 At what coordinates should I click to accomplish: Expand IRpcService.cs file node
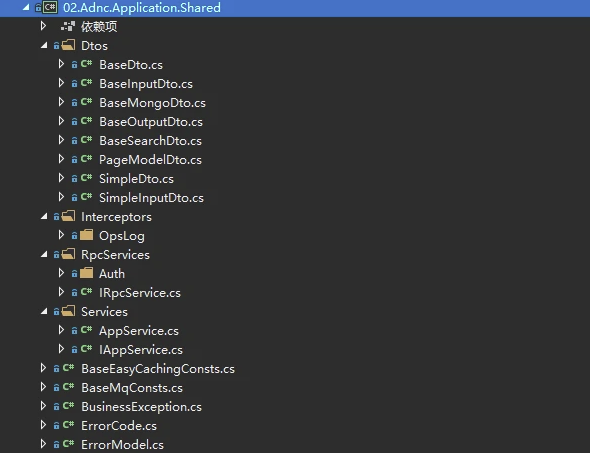pos(61,292)
